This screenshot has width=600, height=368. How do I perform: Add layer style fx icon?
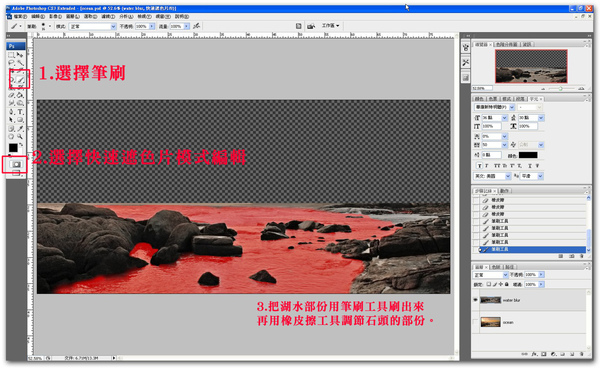tap(534, 354)
